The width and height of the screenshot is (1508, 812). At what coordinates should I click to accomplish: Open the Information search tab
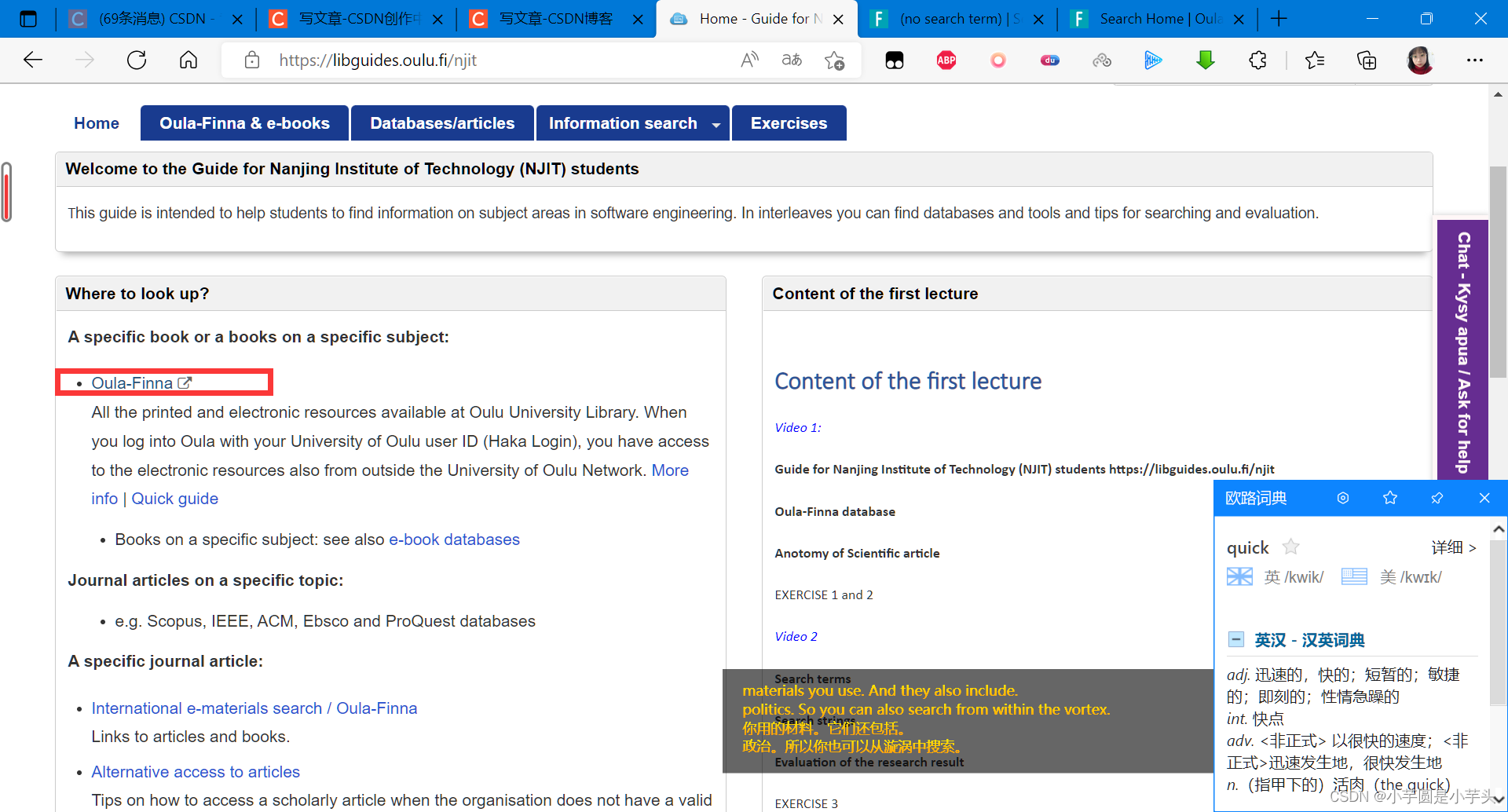[623, 123]
